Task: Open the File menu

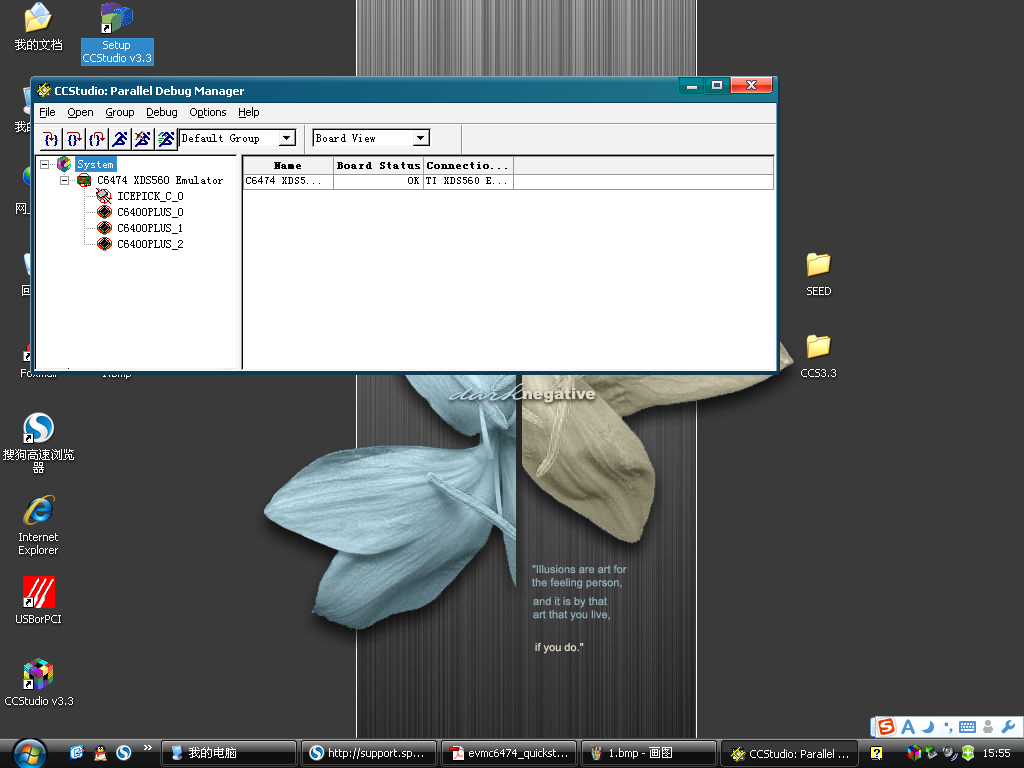Action: (x=47, y=112)
